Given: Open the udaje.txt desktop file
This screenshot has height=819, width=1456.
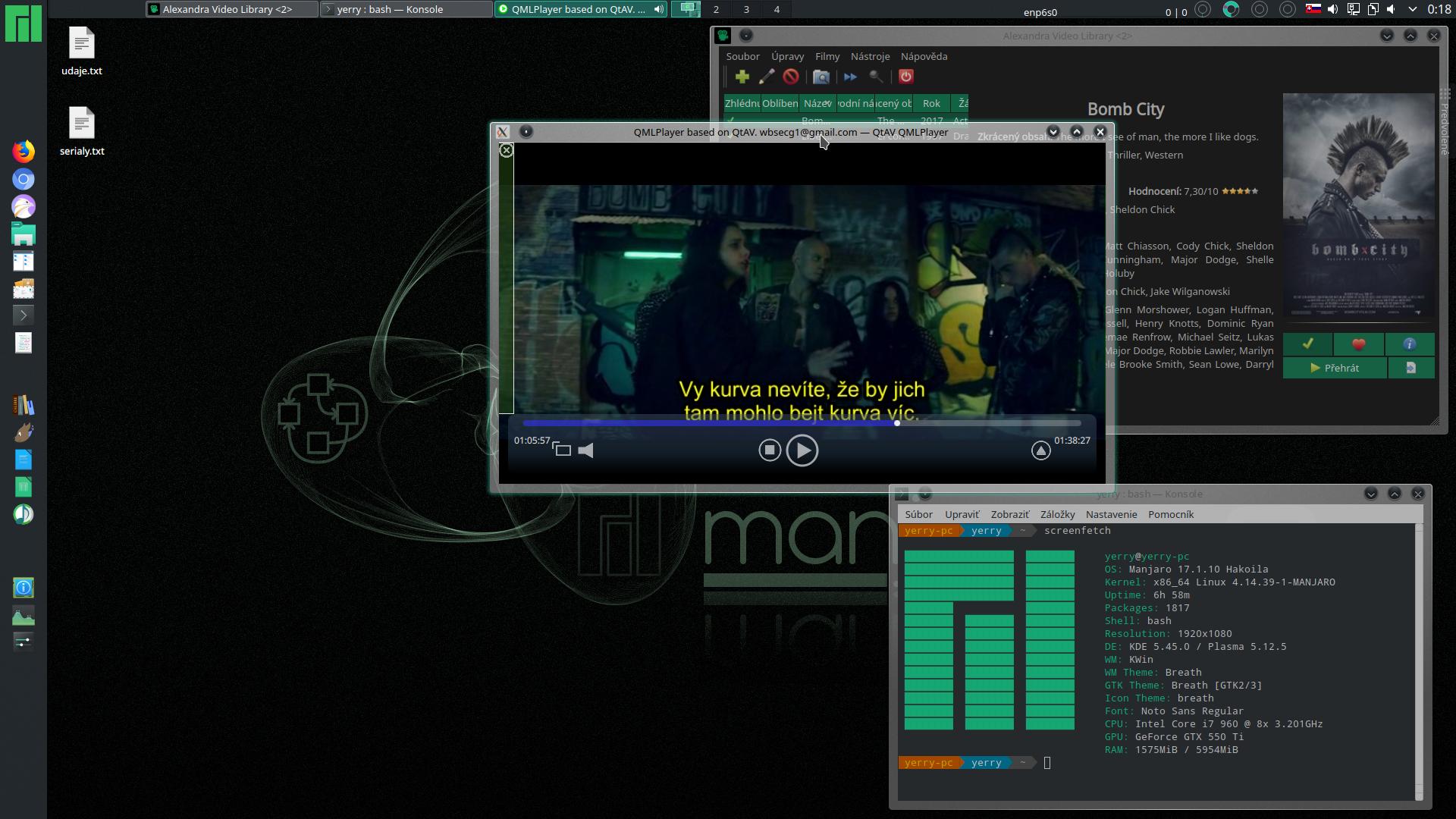Looking at the screenshot, I should 82,51.
